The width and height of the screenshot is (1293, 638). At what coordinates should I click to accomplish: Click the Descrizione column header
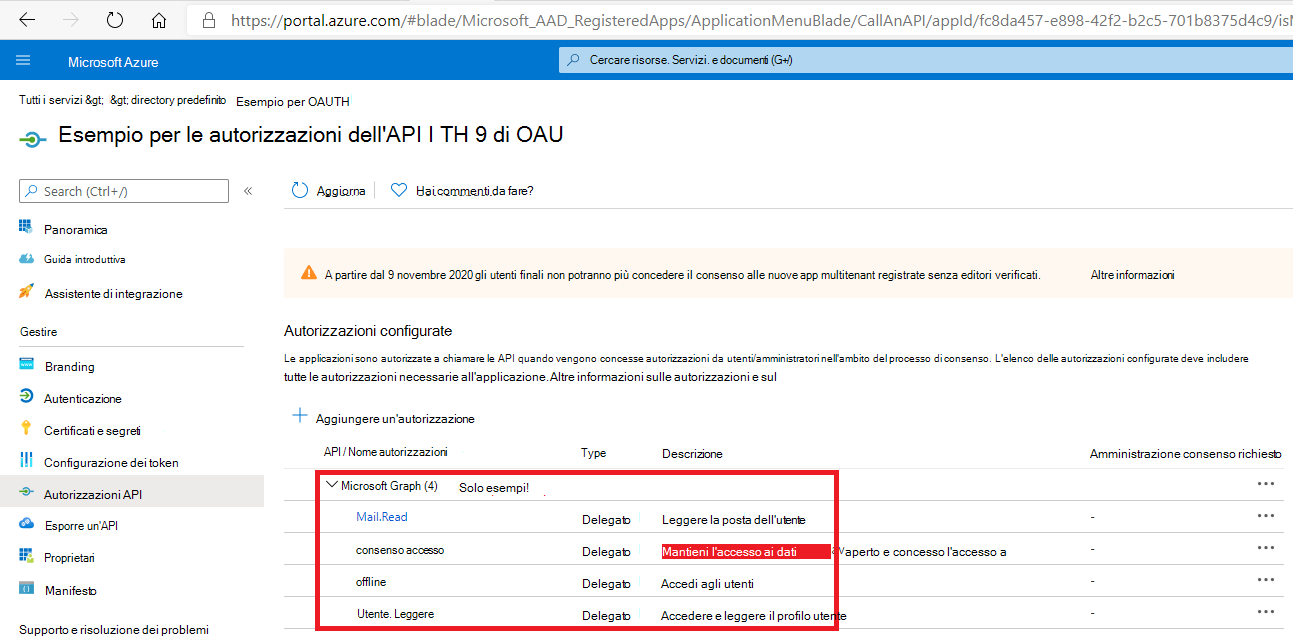[692, 453]
